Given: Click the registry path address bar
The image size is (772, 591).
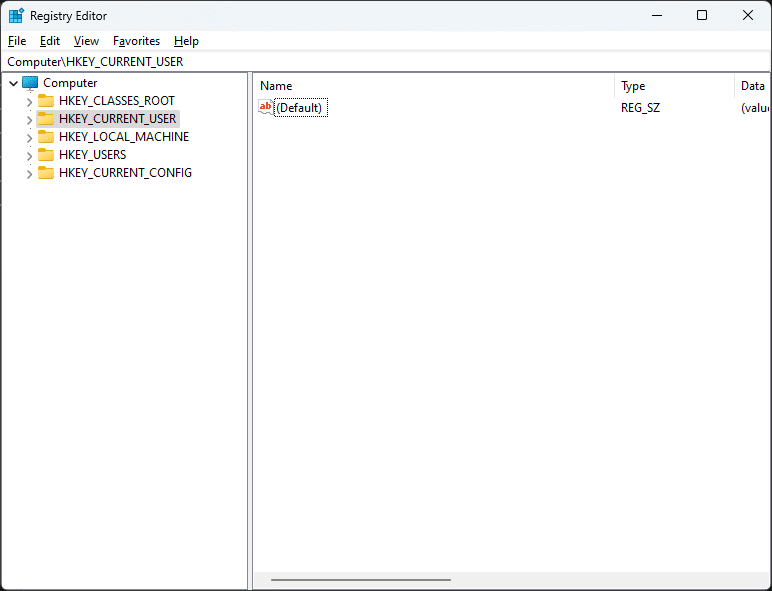Looking at the screenshot, I should click(386, 62).
